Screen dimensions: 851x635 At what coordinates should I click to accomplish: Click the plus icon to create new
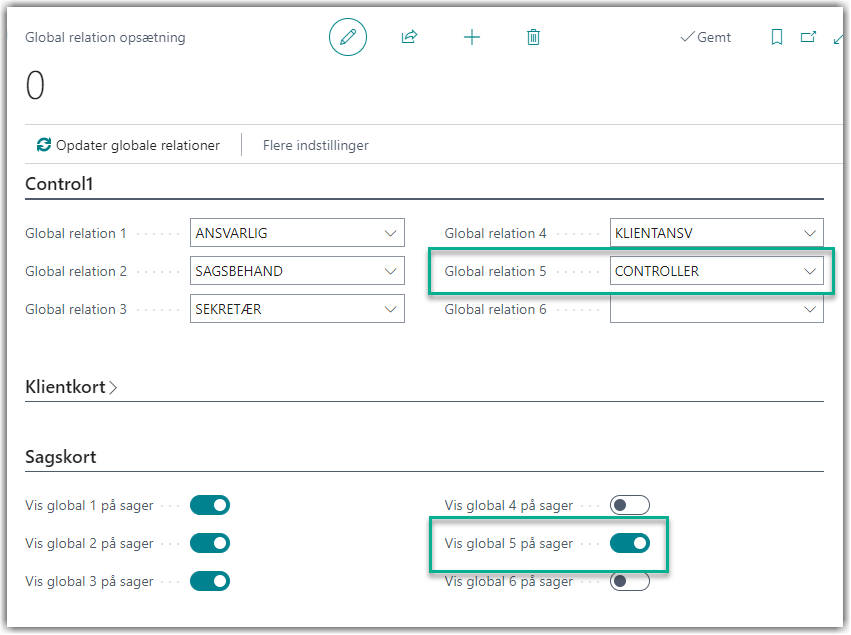472,37
